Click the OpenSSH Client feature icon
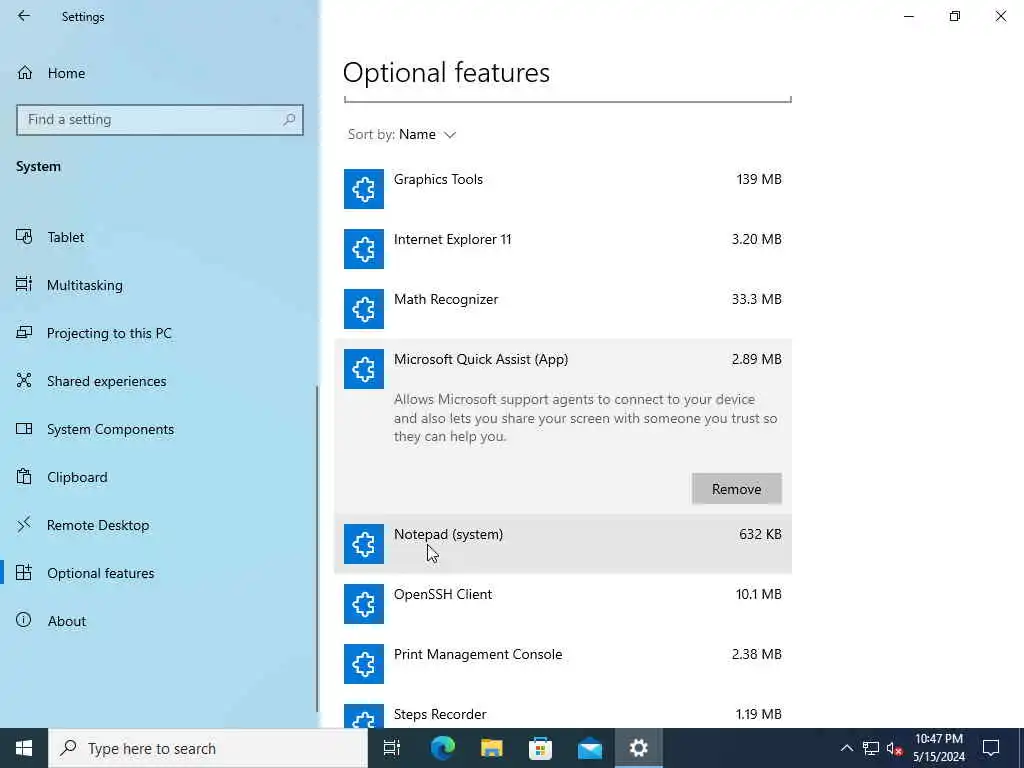Screen dimensions: 1024x768 click(364, 604)
